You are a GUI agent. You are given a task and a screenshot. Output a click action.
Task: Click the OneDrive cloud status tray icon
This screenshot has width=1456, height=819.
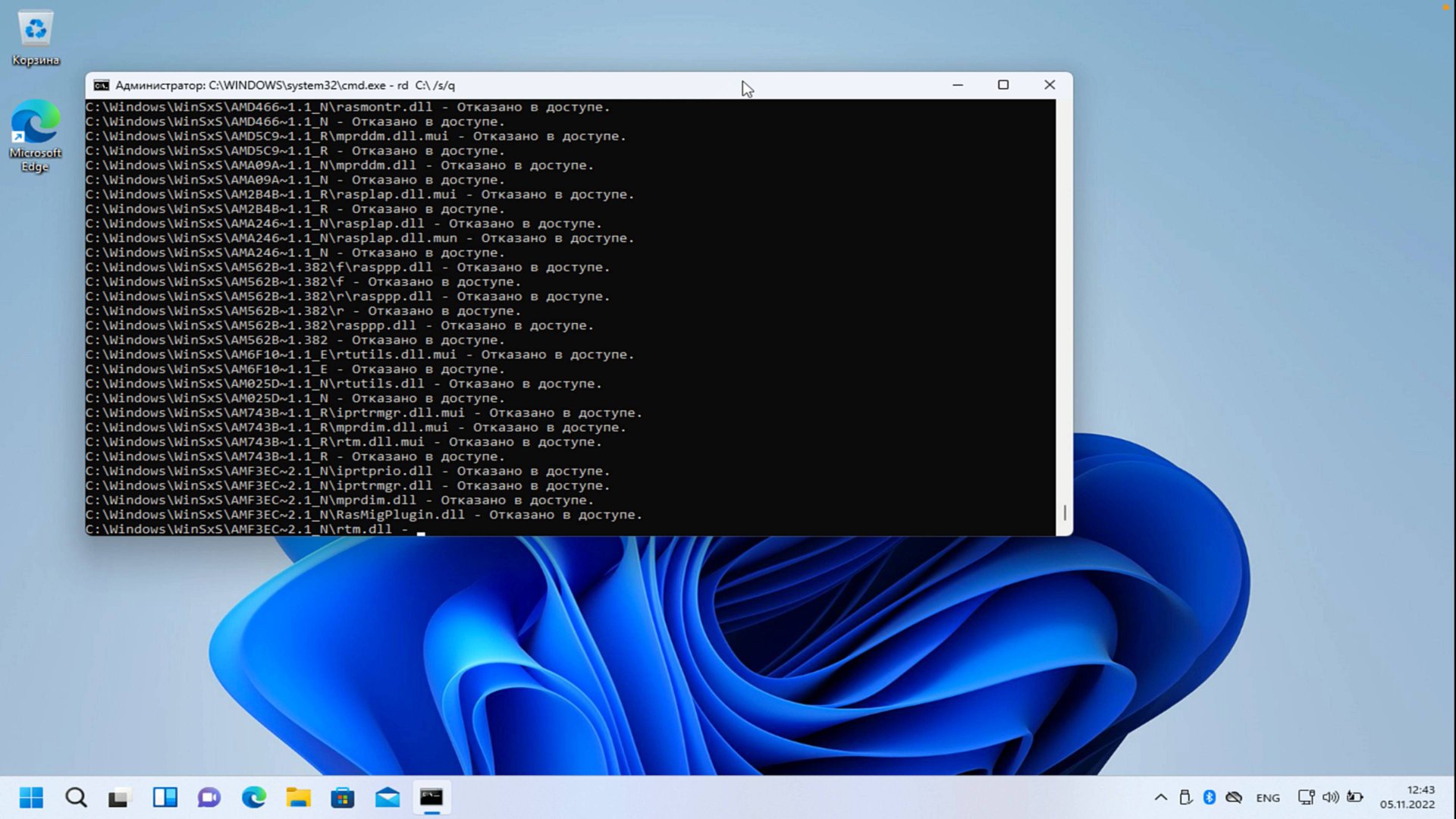pos(1235,797)
